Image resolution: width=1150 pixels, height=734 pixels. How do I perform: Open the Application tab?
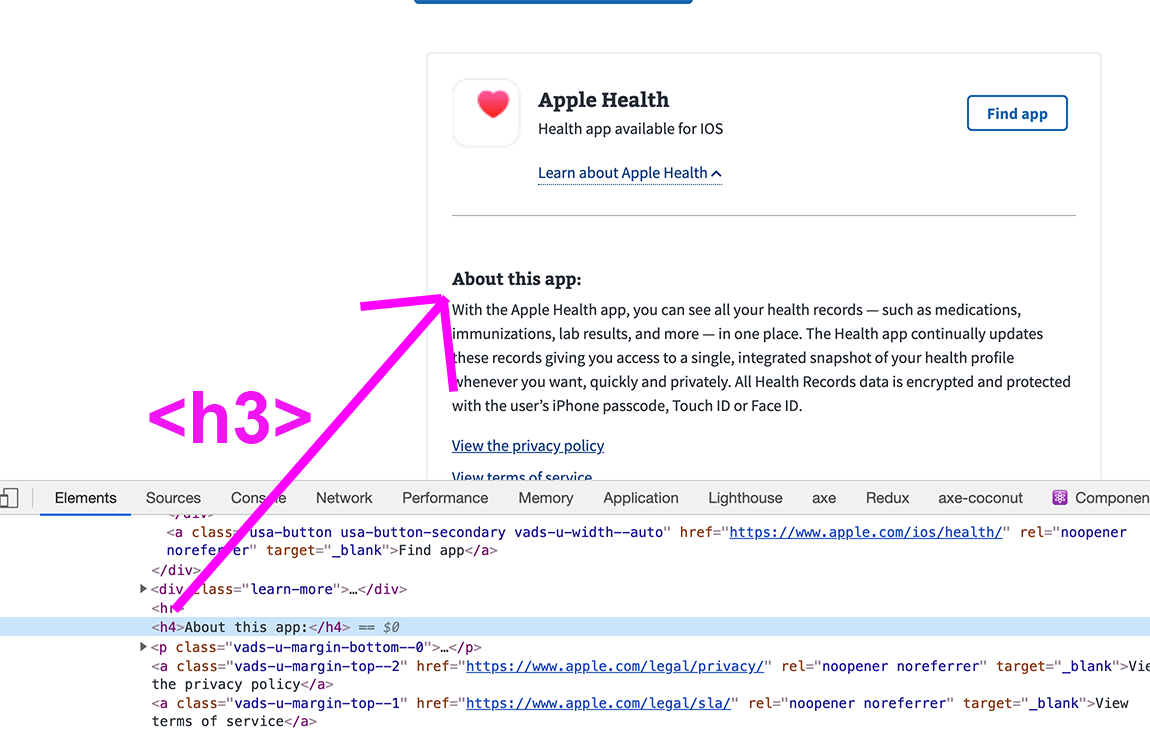(x=641, y=498)
